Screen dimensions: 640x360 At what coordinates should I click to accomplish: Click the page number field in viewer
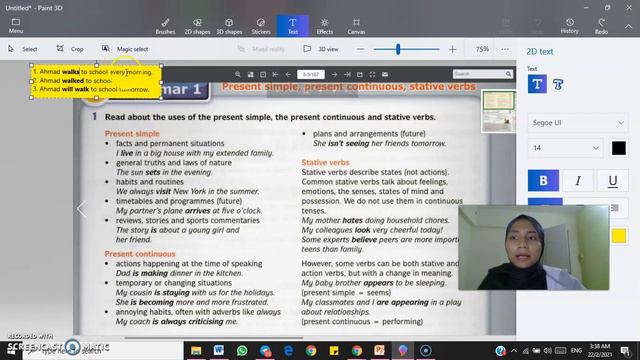coord(311,74)
